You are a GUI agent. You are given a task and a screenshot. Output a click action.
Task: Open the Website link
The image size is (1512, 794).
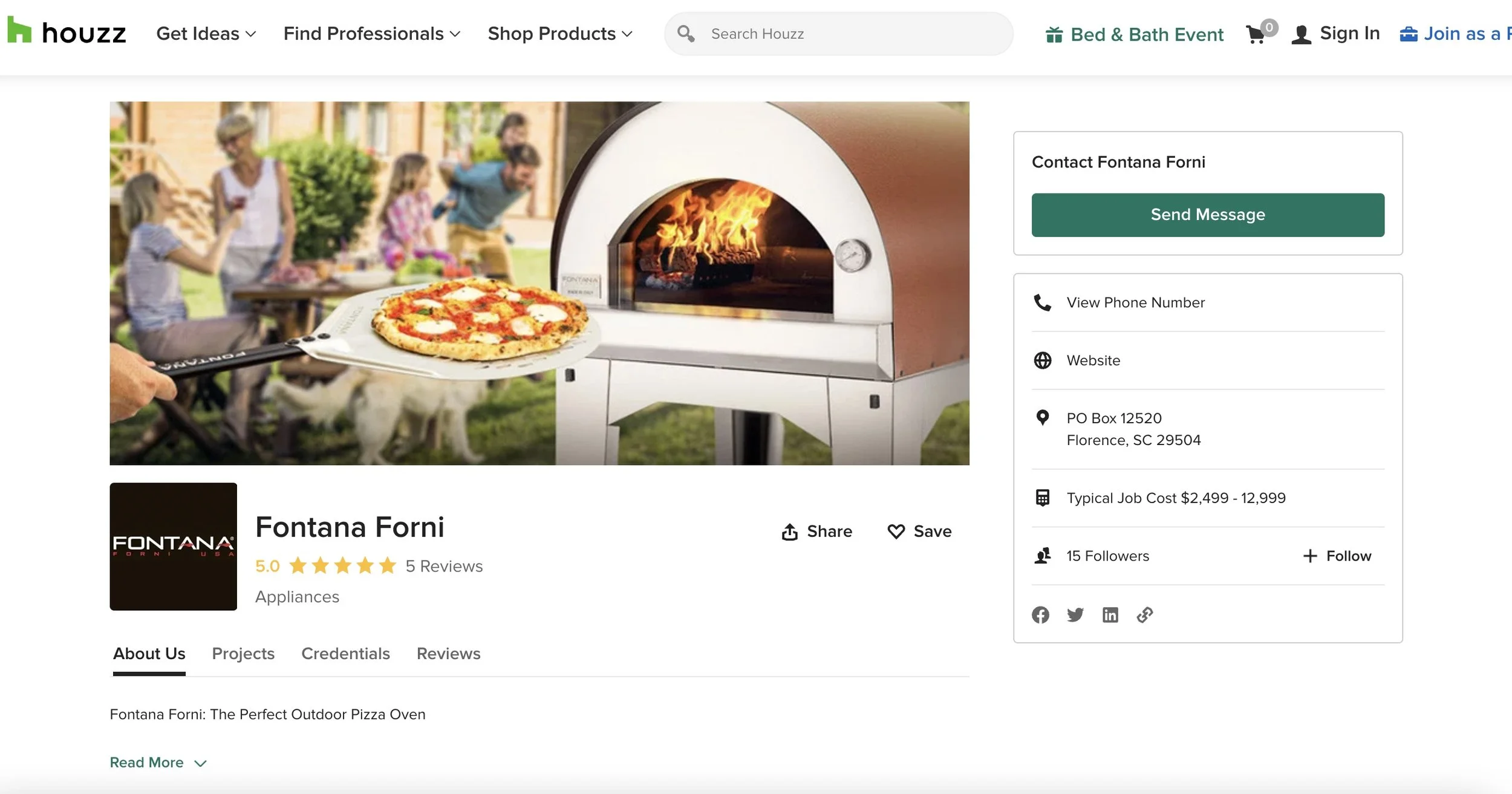(x=1093, y=360)
